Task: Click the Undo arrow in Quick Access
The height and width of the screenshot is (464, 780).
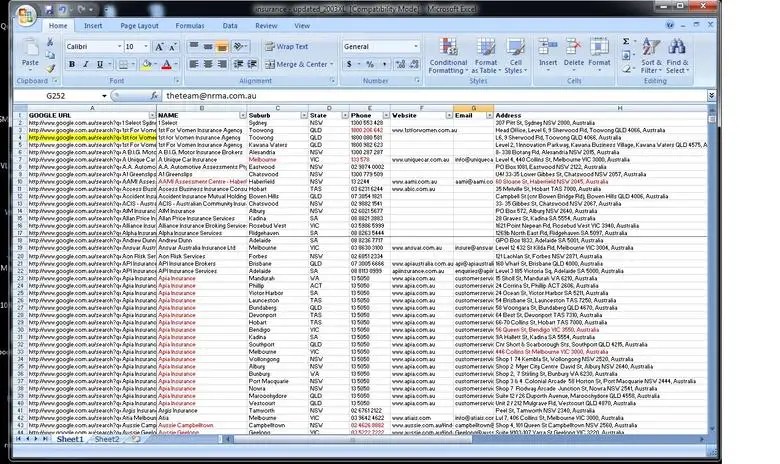Action: (62, 9)
